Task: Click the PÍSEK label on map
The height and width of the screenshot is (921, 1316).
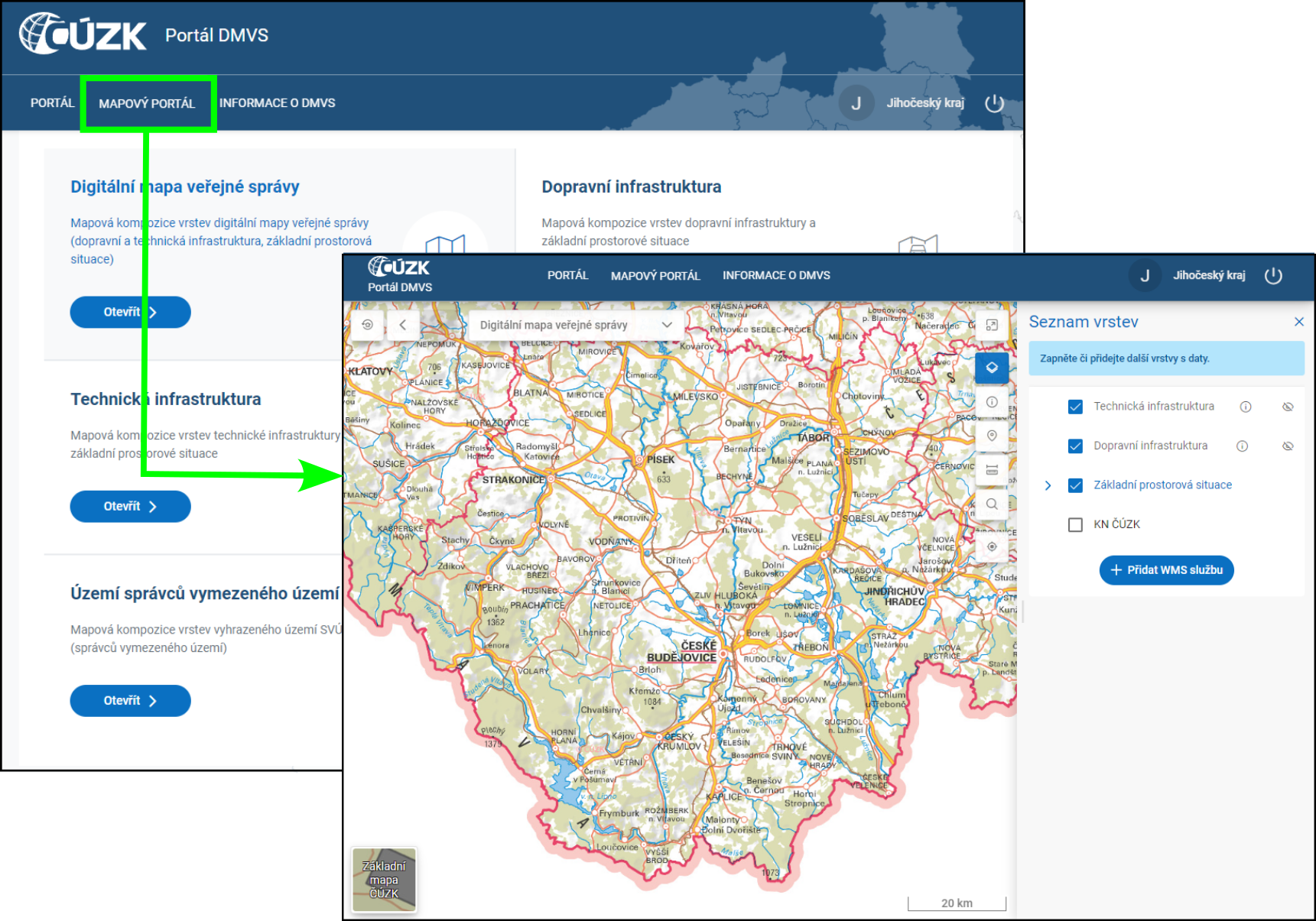Action: (661, 460)
